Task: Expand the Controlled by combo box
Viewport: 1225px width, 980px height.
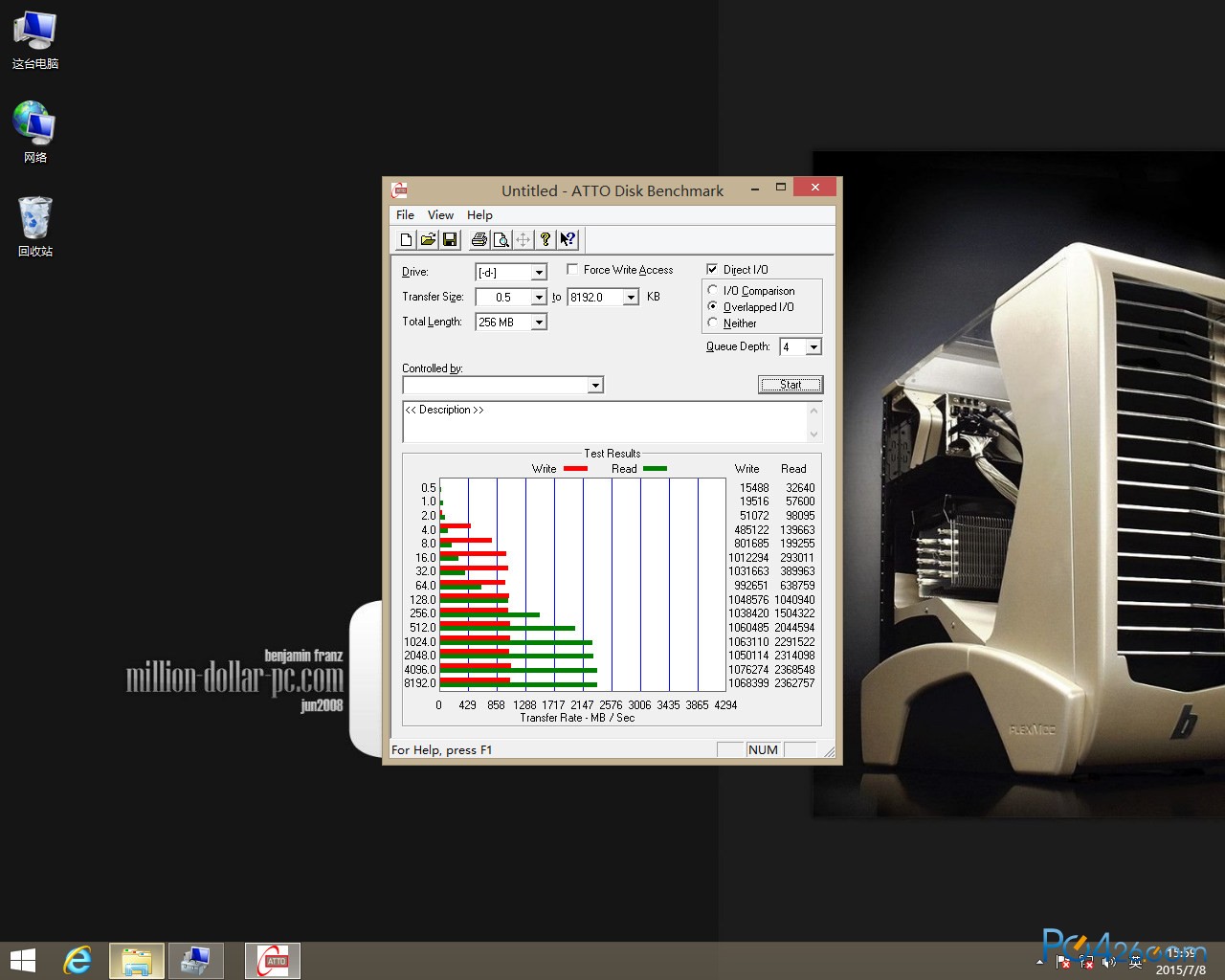Action: (595, 385)
